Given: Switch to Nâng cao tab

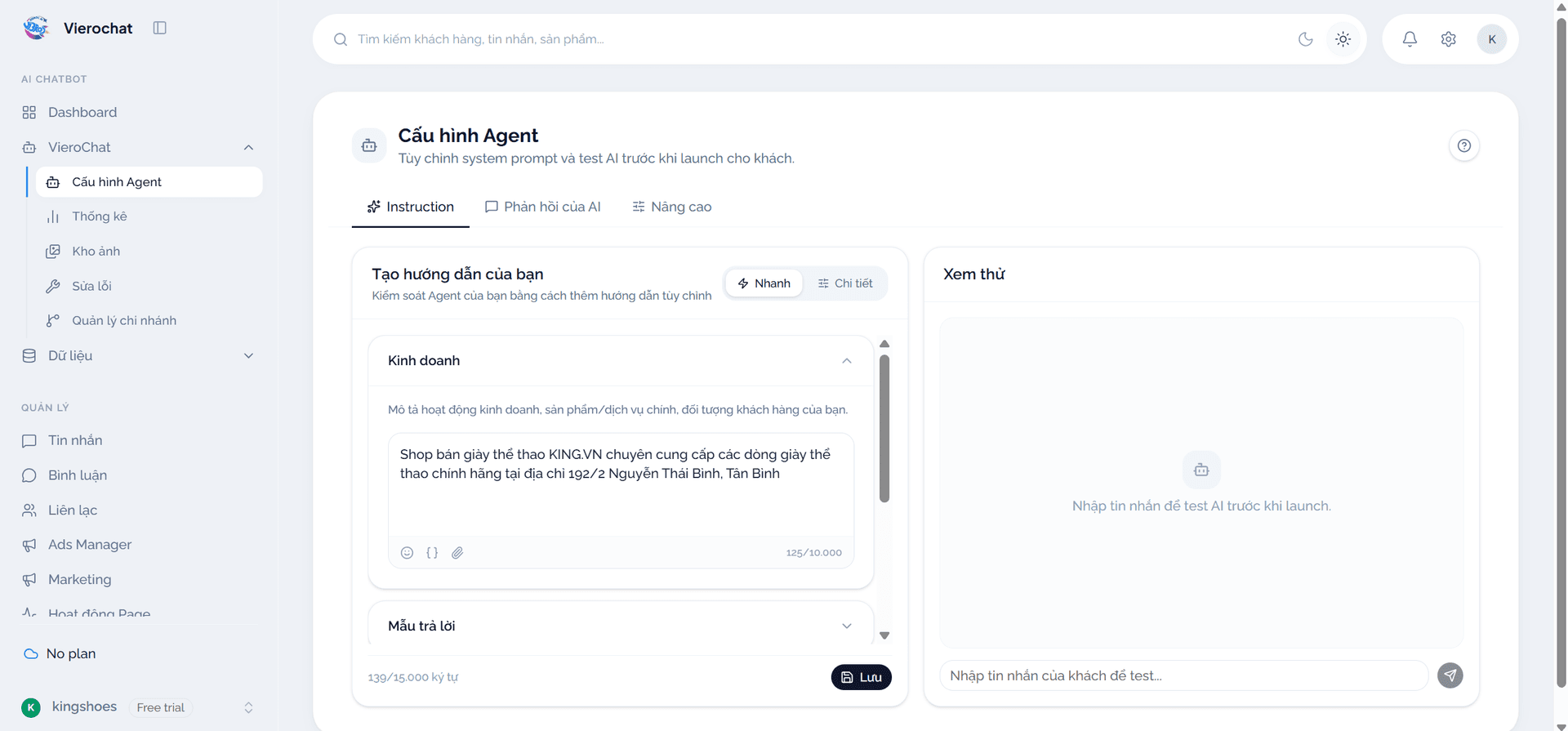Looking at the screenshot, I should (672, 207).
